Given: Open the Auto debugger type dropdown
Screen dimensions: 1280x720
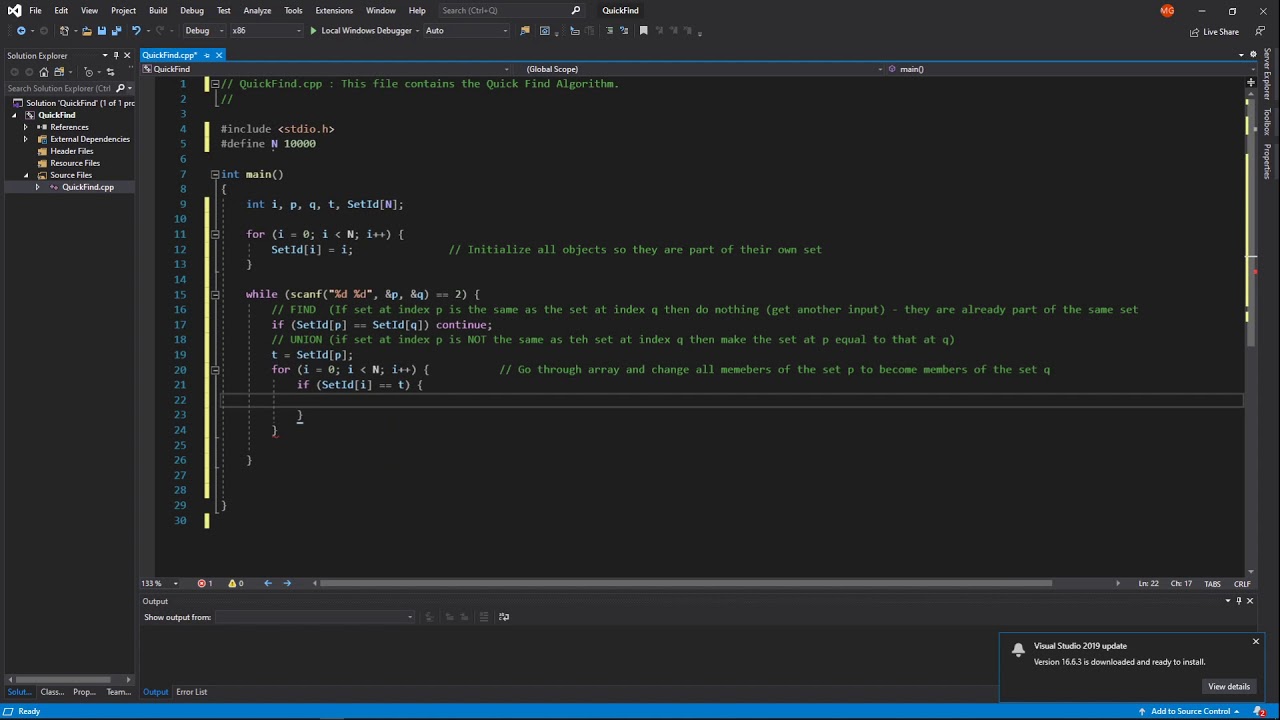Looking at the screenshot, I should (x=466, y=31).
